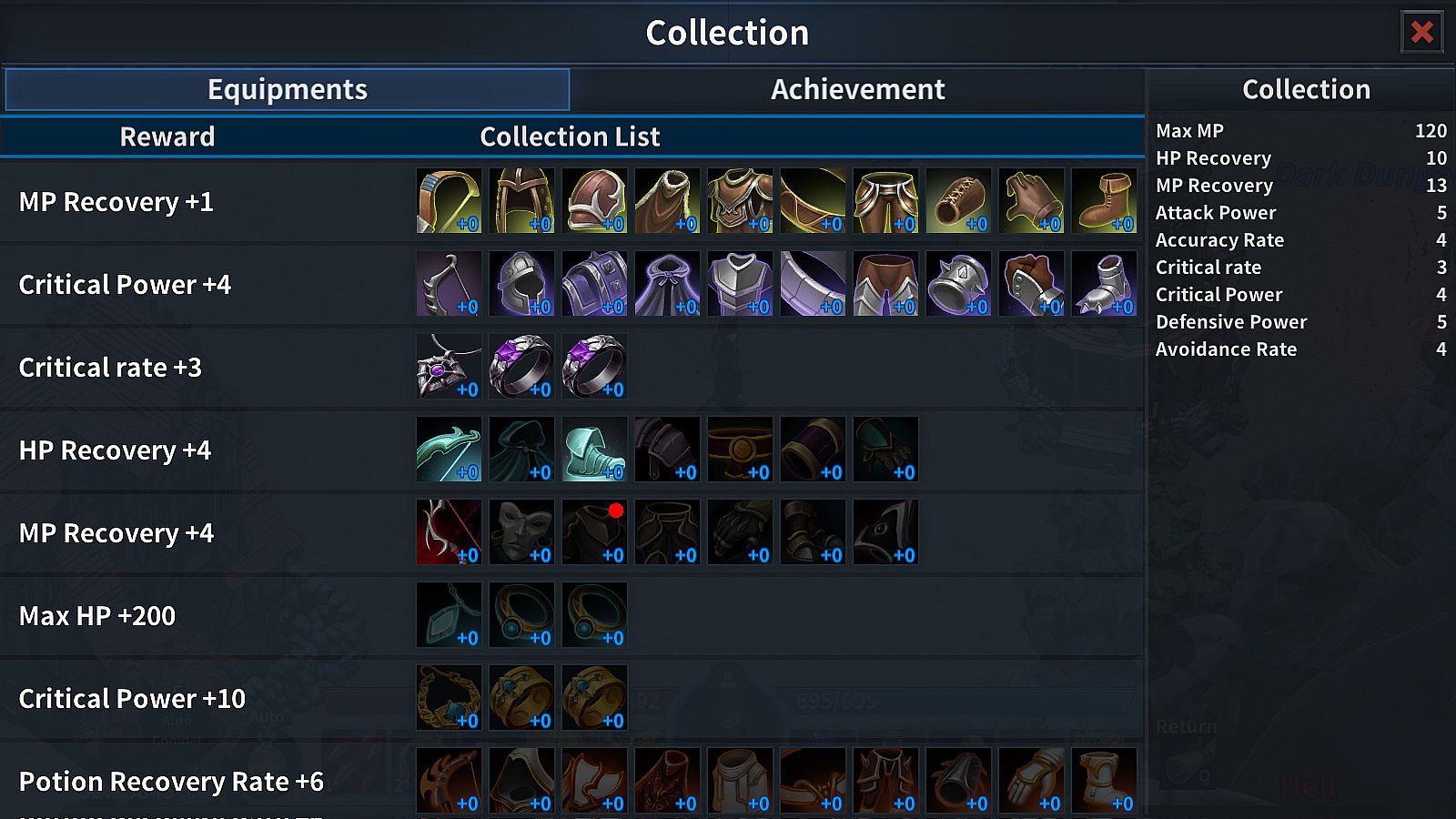Select the silver boots in Critical Power +4 row
Viewport: 1456px width, 819px height.
tap(1104, 284)
